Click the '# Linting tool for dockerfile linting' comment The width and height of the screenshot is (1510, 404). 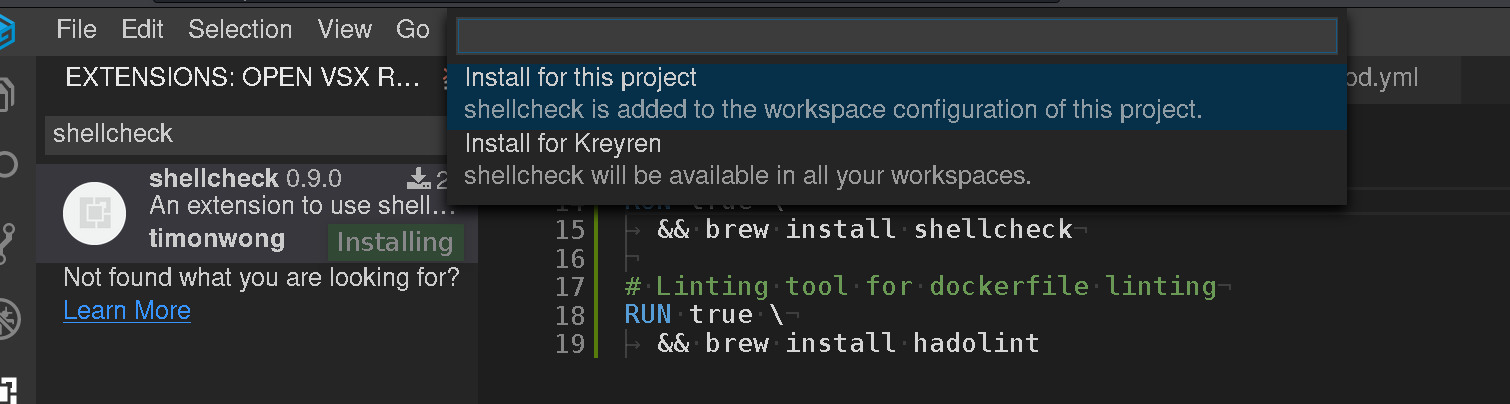click(920, 287)
